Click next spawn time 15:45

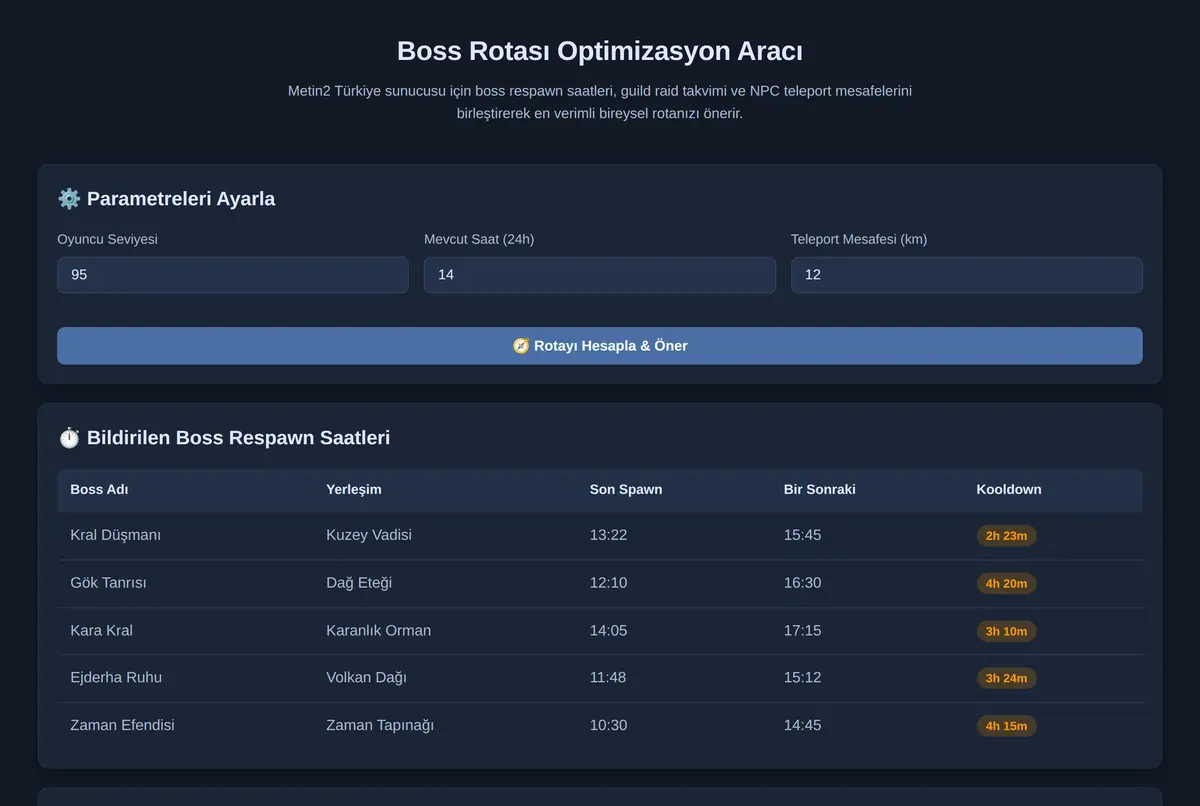pos(803,535)
